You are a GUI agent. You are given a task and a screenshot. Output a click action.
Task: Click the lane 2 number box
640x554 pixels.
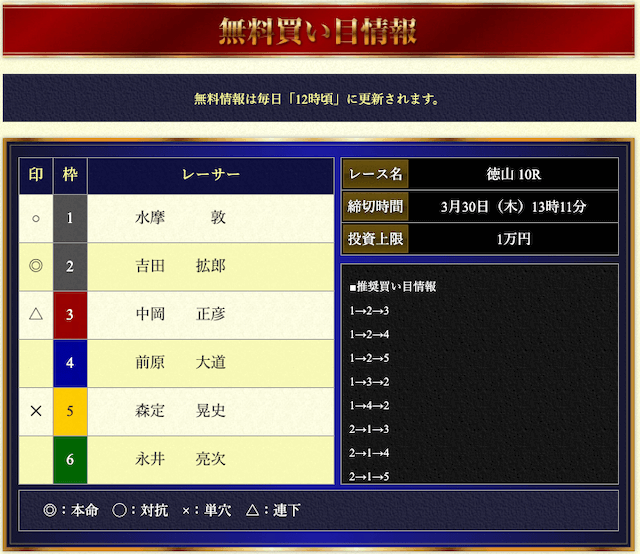point(70,266)
